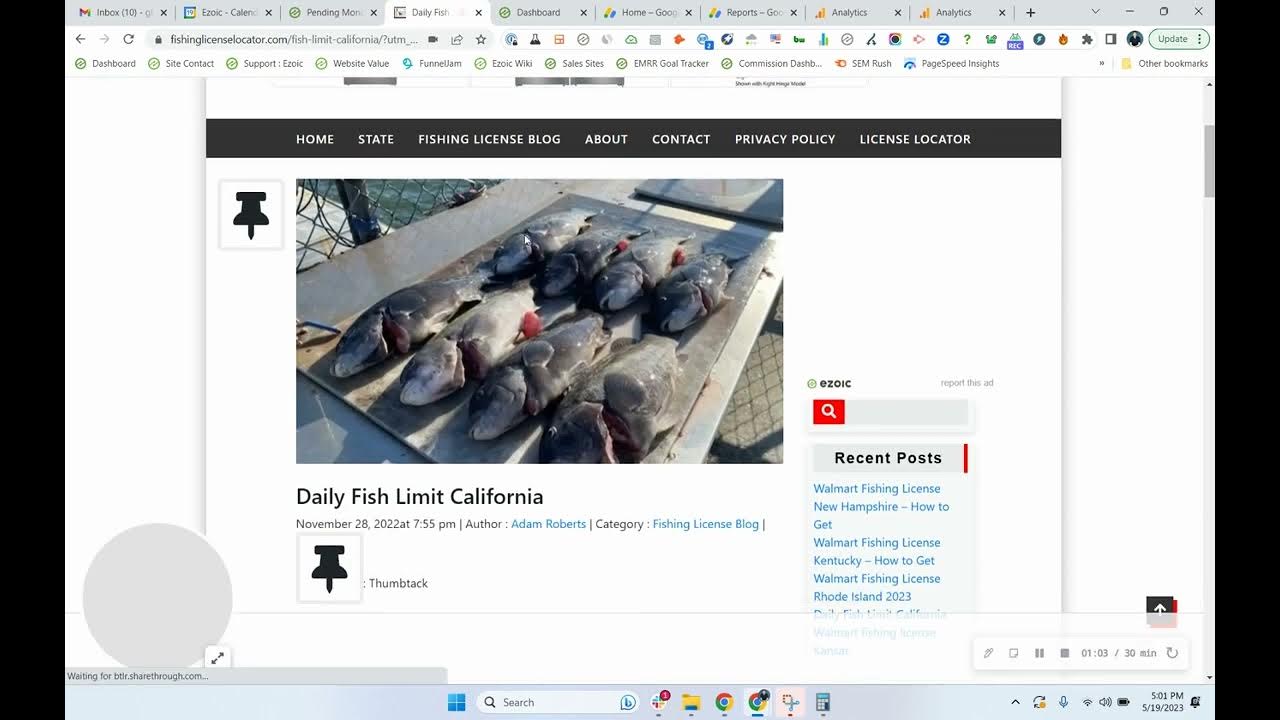Open the STATE menu item
1280x720 pixels.
[x=376, y=139]
